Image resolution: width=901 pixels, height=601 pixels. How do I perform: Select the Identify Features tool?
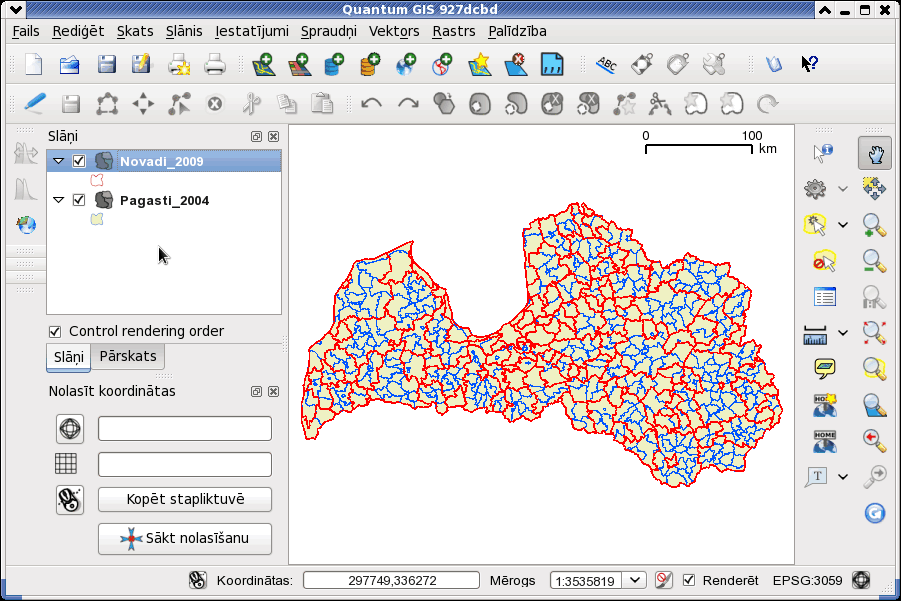(823, 153)
